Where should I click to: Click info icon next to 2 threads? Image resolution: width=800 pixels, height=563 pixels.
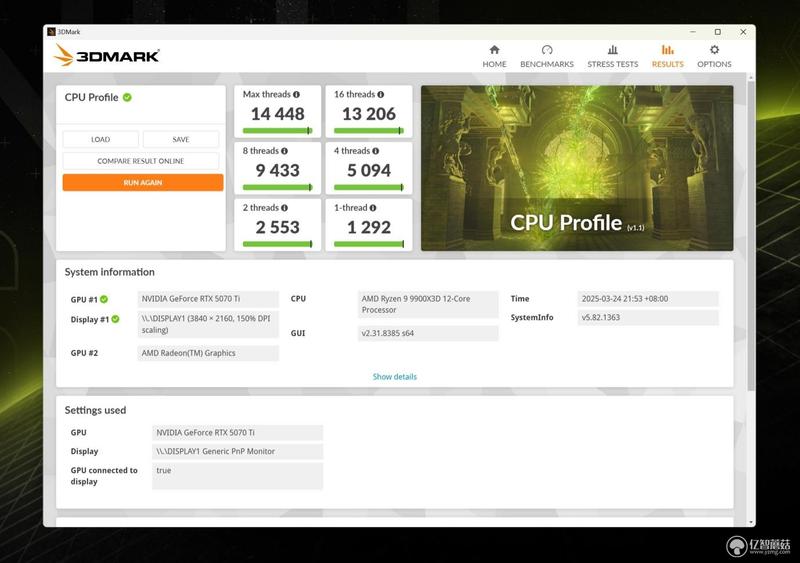284,208
